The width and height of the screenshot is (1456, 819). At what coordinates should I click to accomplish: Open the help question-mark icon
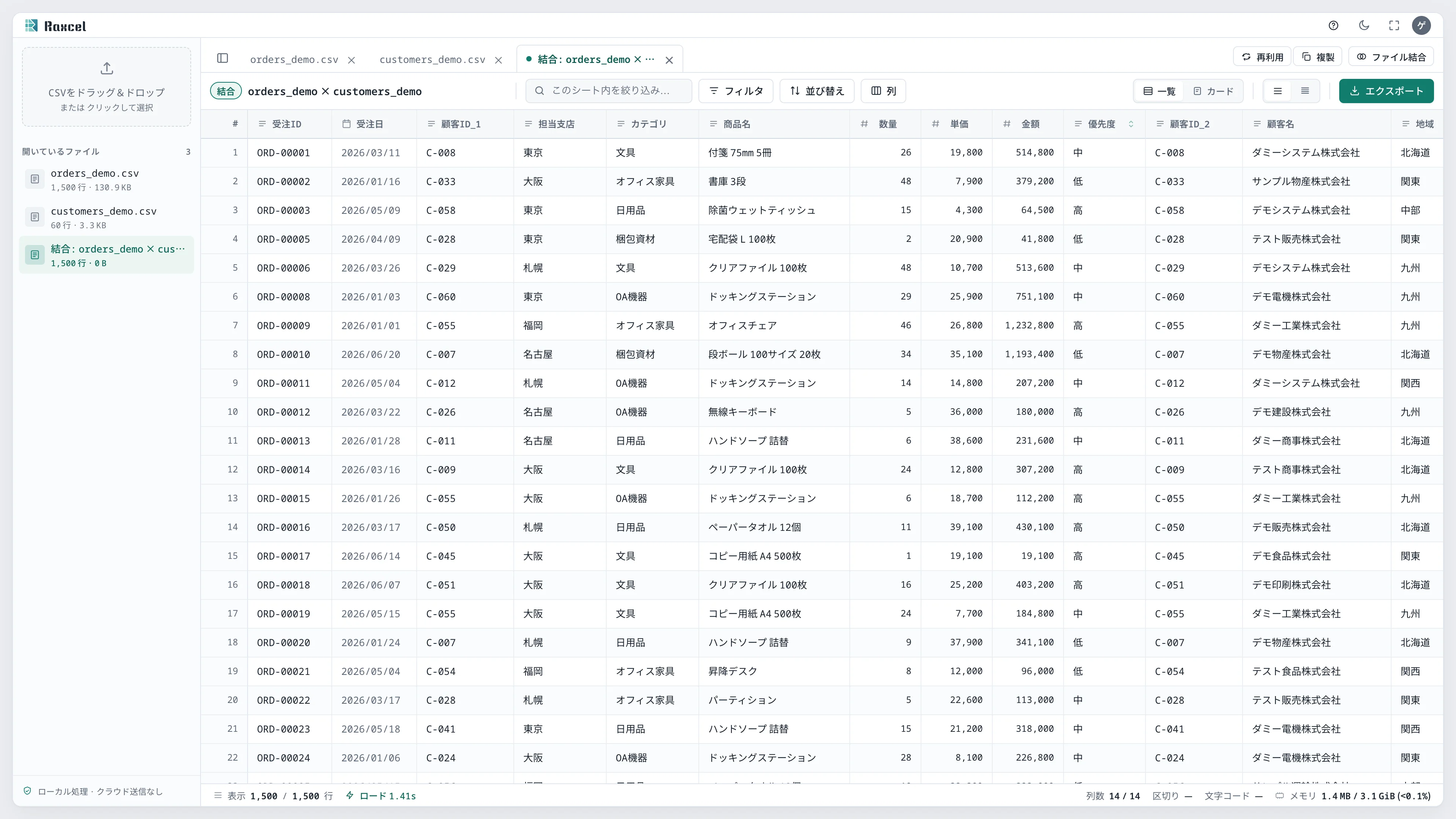point(1334,25)
